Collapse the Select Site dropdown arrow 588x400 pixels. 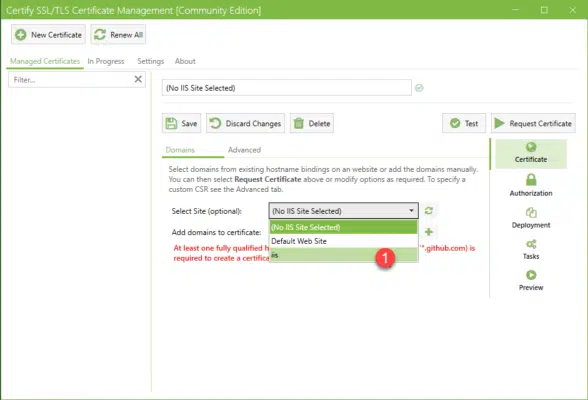tap(411, 211)
